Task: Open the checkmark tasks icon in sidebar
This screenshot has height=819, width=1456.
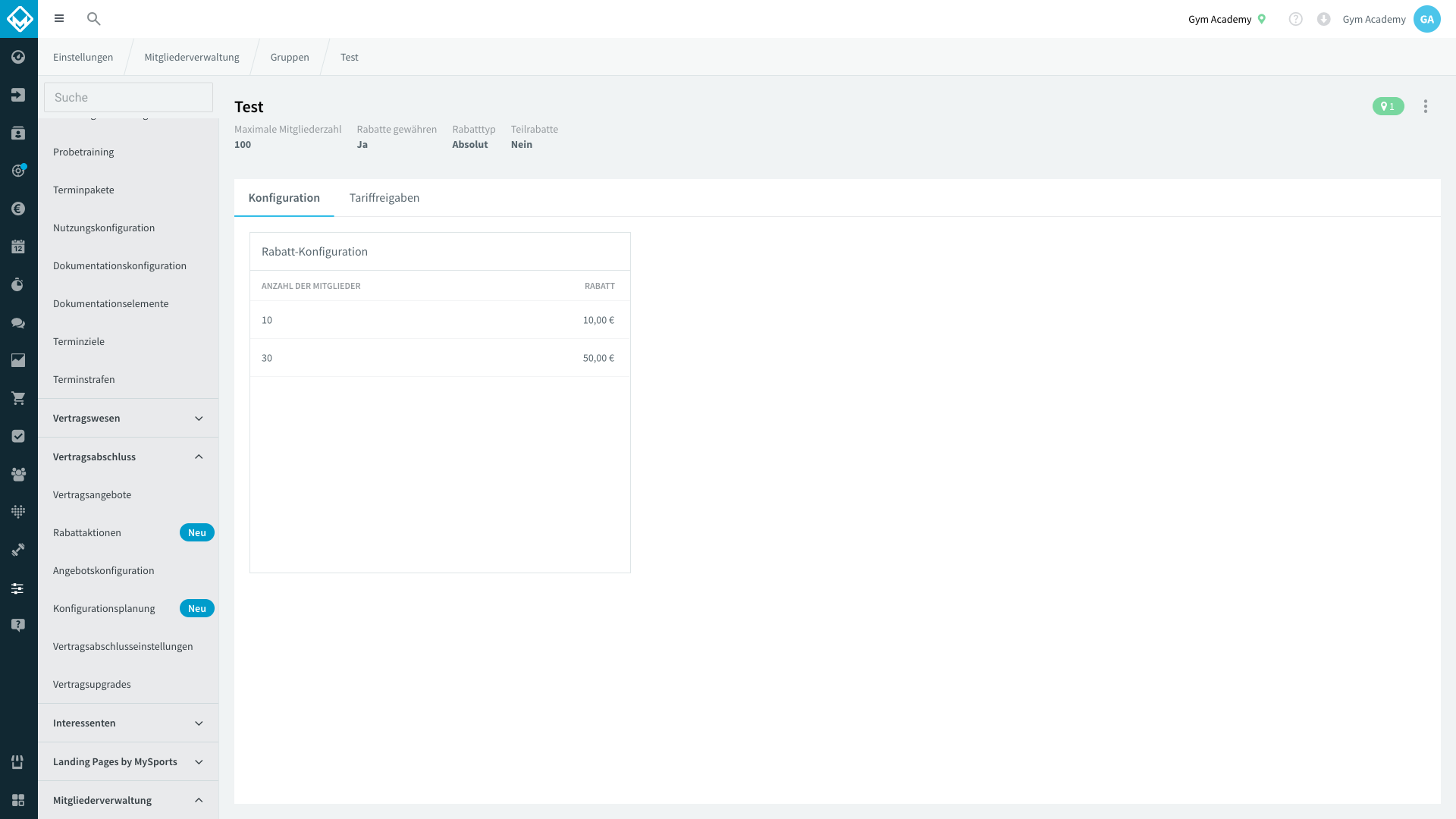Action: pyautogui.click(x=18, y=436)
